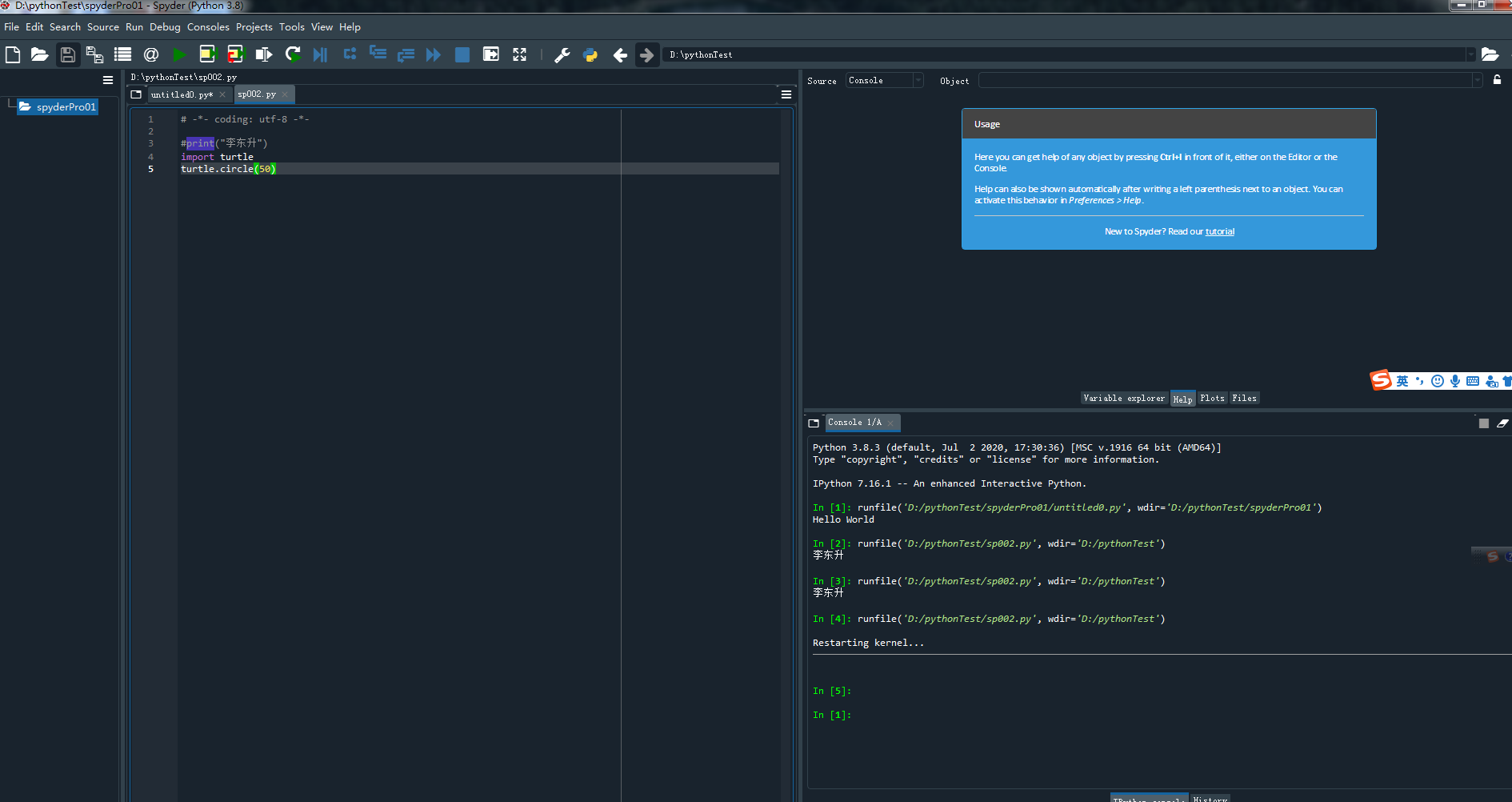
Task: Open the Consoles menu
Action: 208,26
